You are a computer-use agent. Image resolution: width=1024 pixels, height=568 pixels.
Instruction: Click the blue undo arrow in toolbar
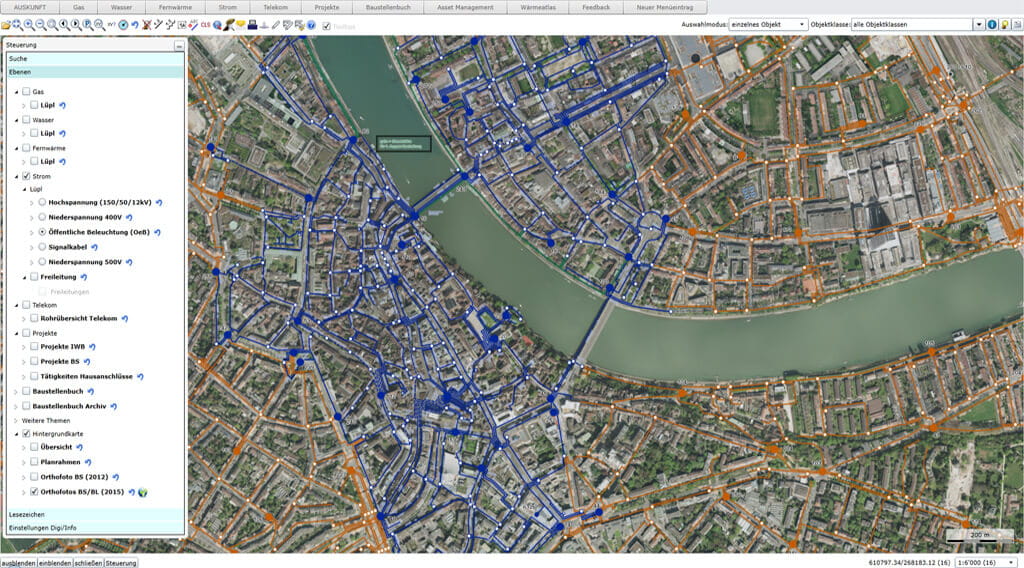click(135, 24)
